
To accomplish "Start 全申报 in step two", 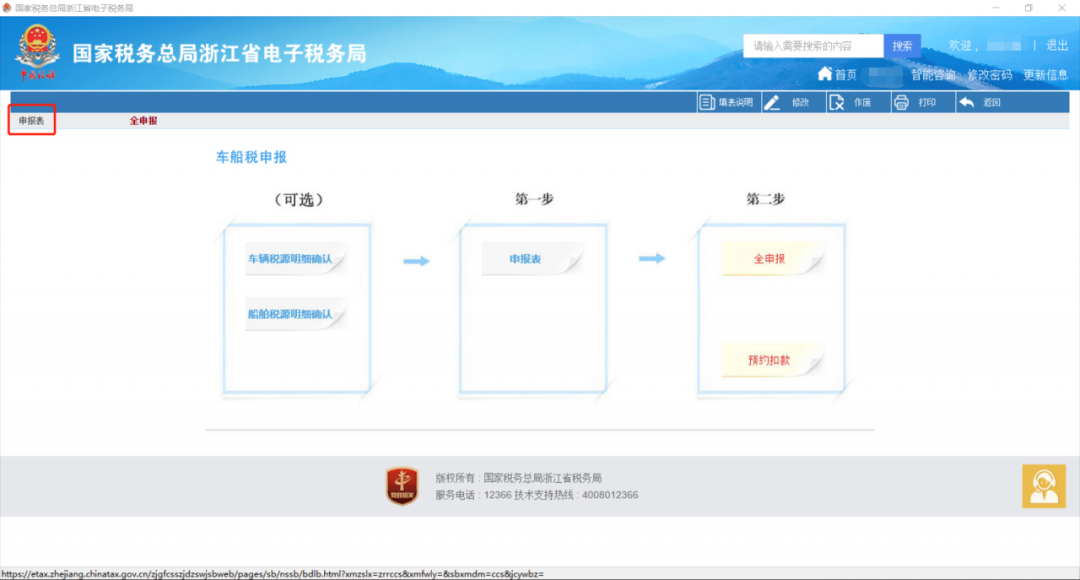I will click(x=772, y=259).
